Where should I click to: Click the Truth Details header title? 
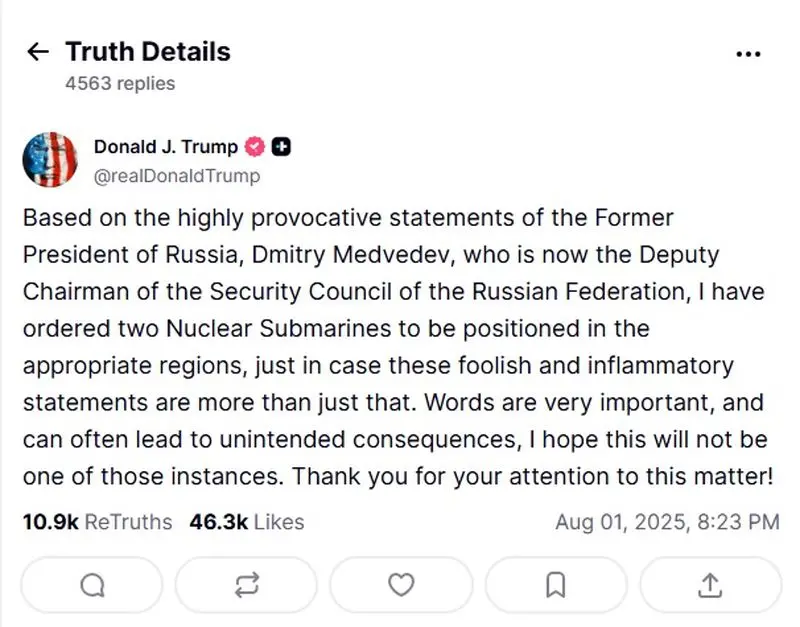(148, 52)
